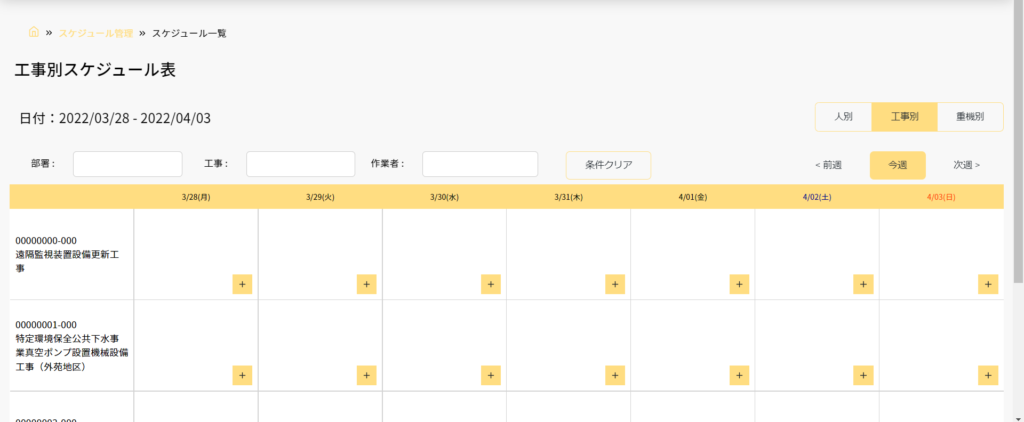Click the 4/01(金) column header
The height and width of the screenshot is (422, 1024).
[693, 197]
